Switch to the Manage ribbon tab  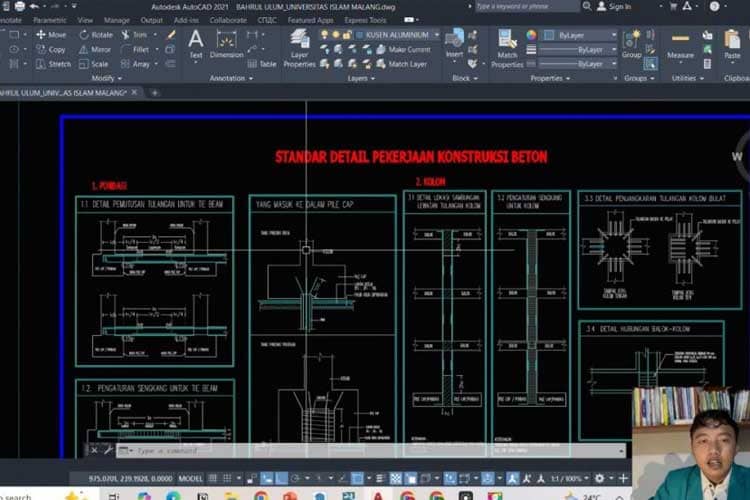[117, 20]
